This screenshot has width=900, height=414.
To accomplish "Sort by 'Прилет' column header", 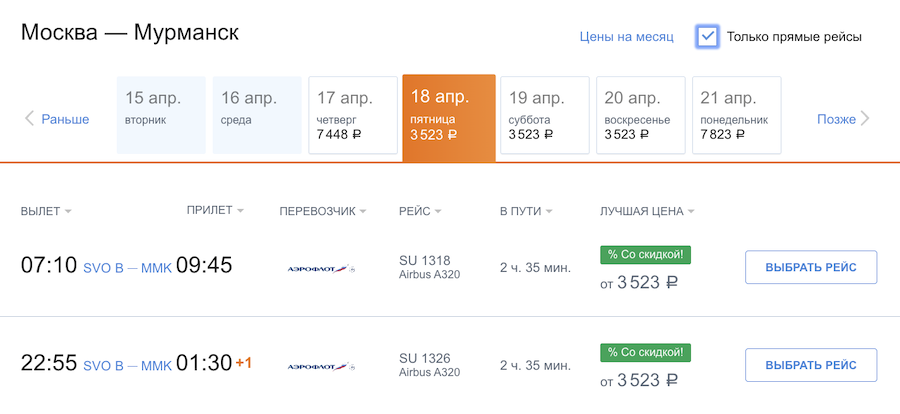I will coord(215,210).
